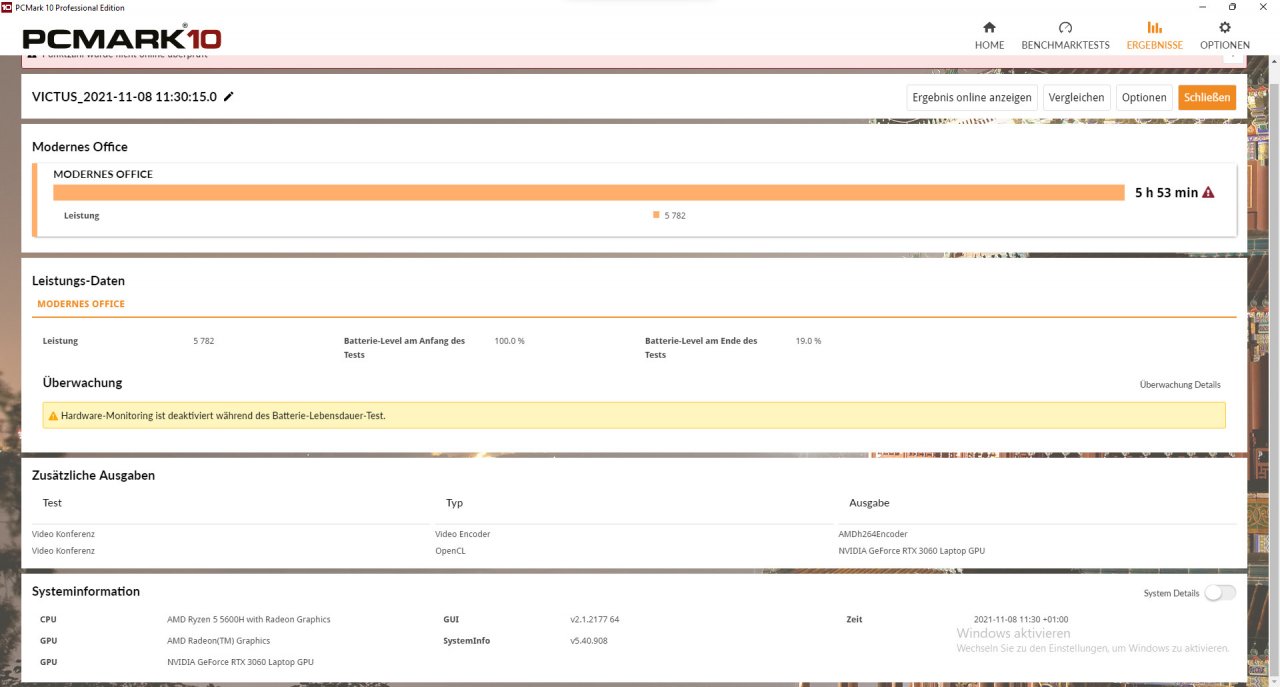Click the title bar PCMark app icon
The image size is (1280, 687).
click(7, 7)
